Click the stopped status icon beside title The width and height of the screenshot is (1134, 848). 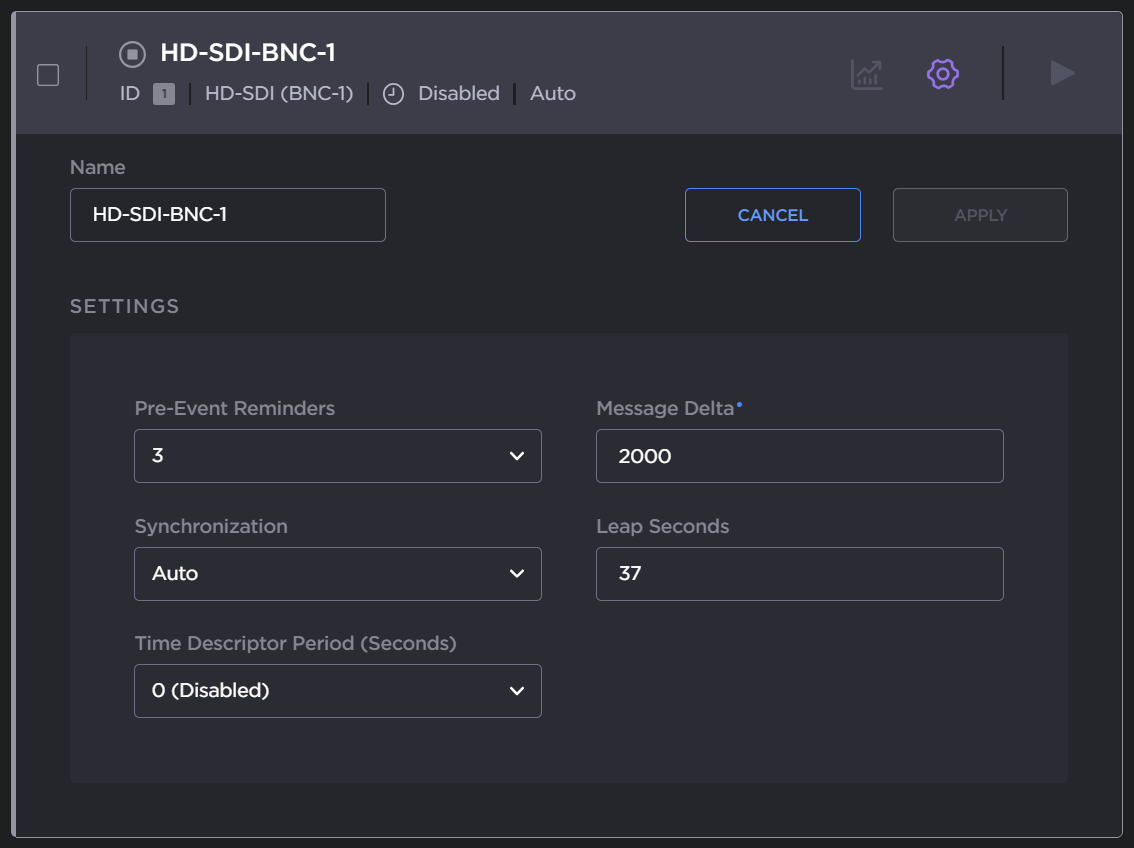(132, 54)
